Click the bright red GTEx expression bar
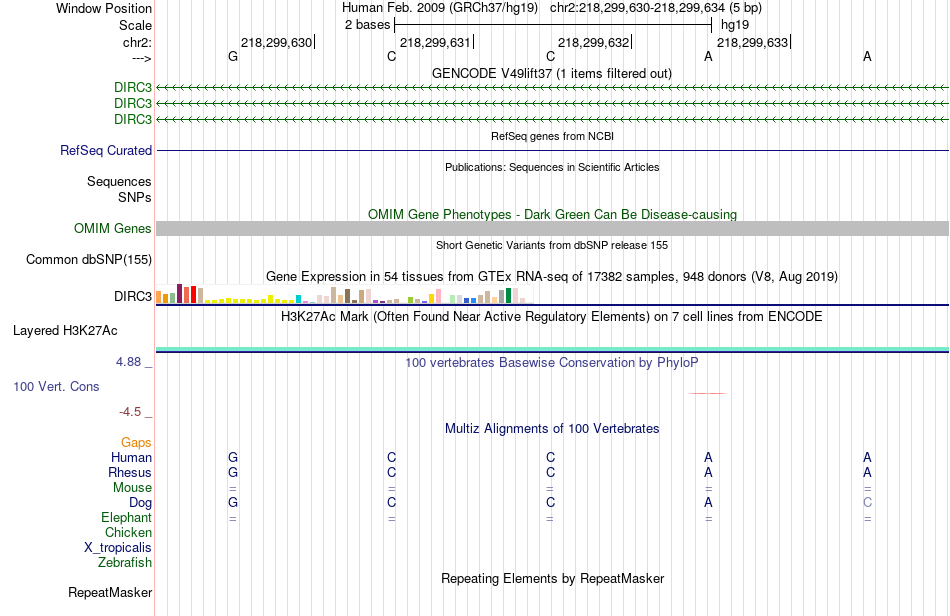Screen dimensions: 950x616 pyautogui.click(x=194, y=294)
